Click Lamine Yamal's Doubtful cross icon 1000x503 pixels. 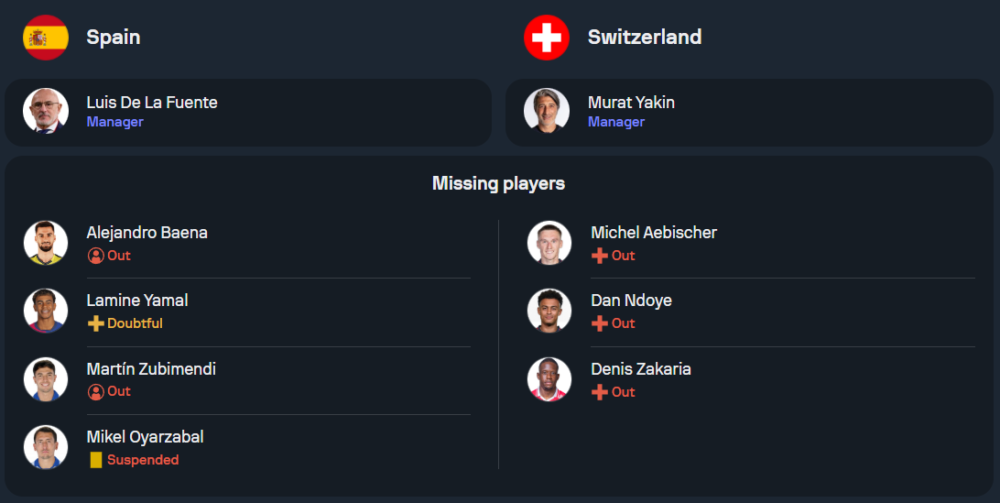(x=96, y=323)
